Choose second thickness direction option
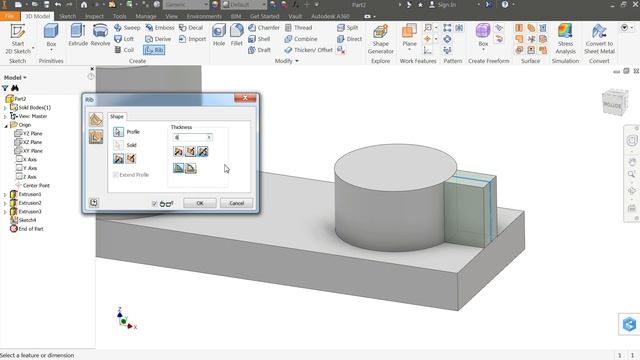 tap(191, 151)
